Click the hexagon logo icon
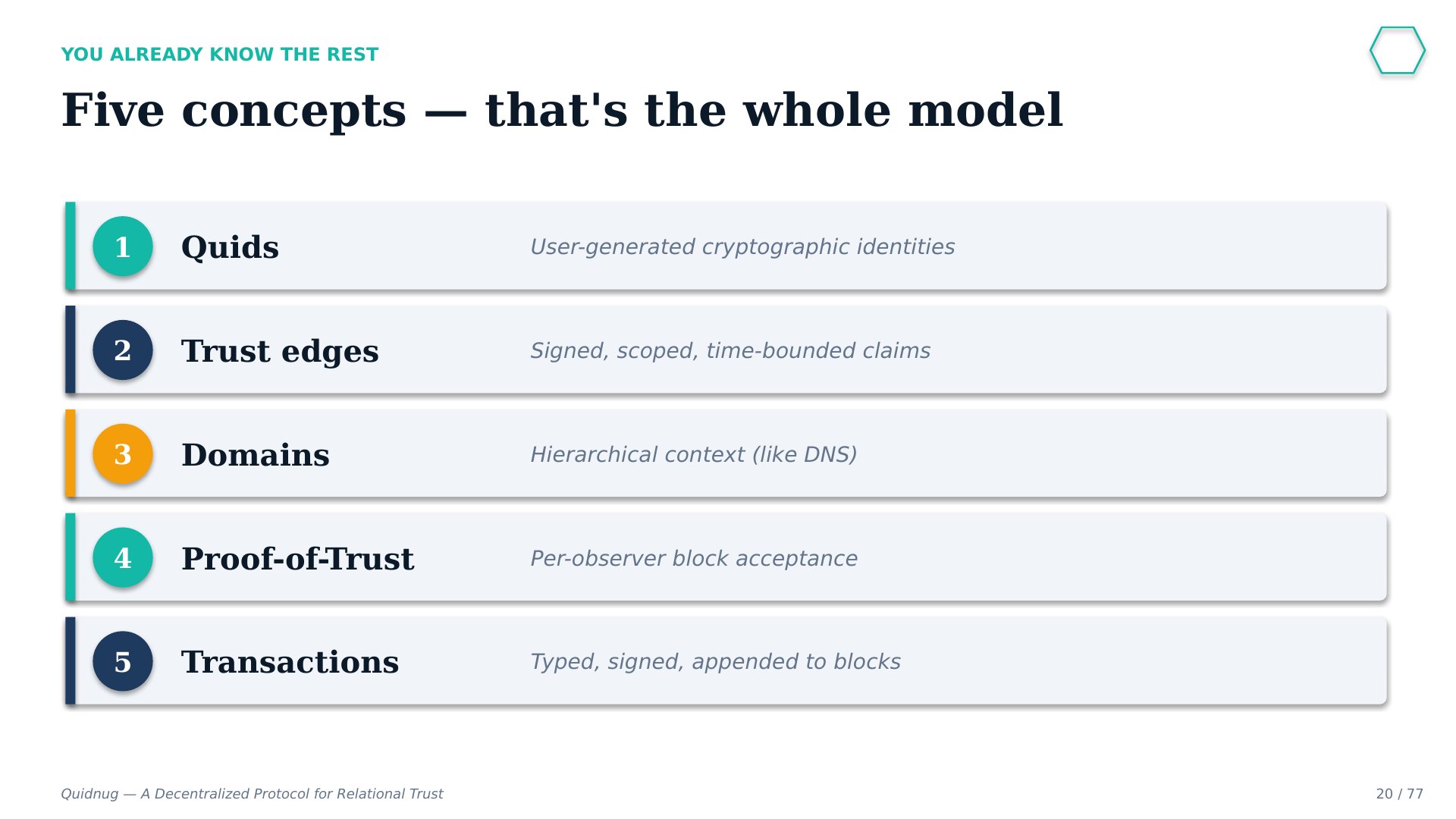 [1398, 51]
